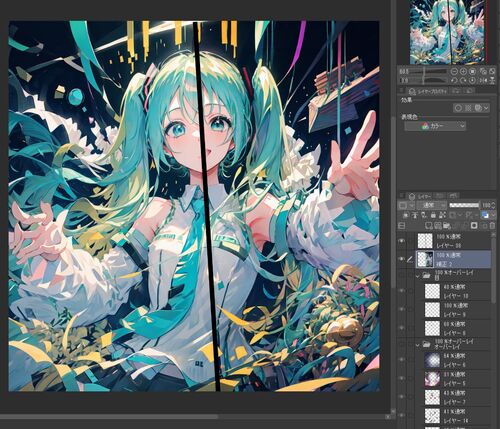
Task: Reset canvas rotation in Navigator
Action: [x=472, y=80]
